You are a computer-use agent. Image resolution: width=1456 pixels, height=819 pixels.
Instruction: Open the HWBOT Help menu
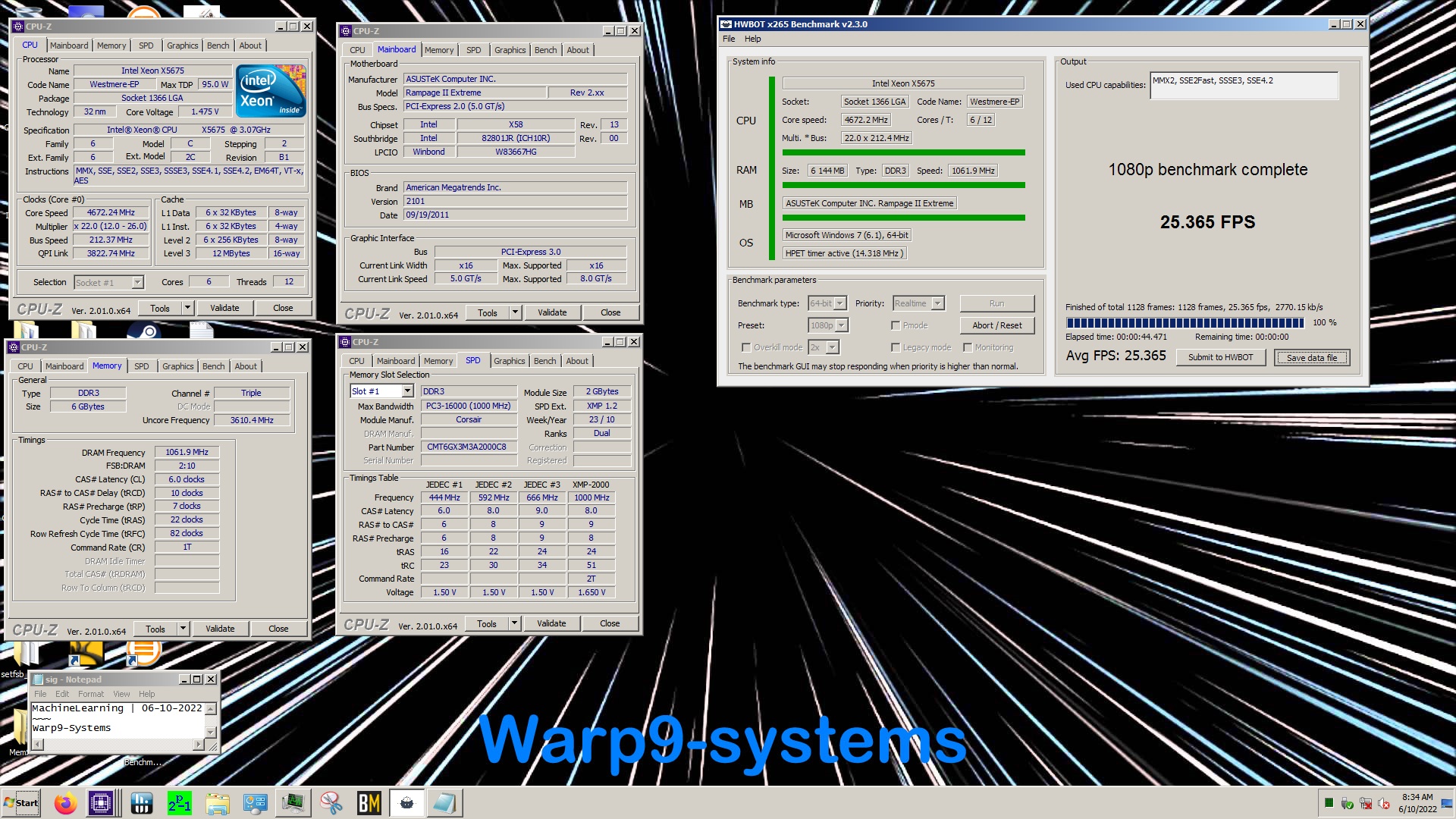point(752,39)
